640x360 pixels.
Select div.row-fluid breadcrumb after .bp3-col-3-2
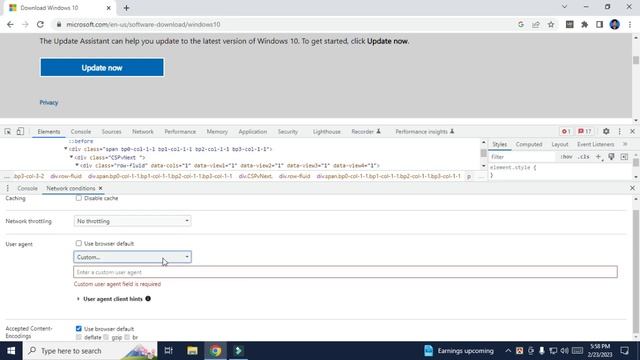(66, 176)
